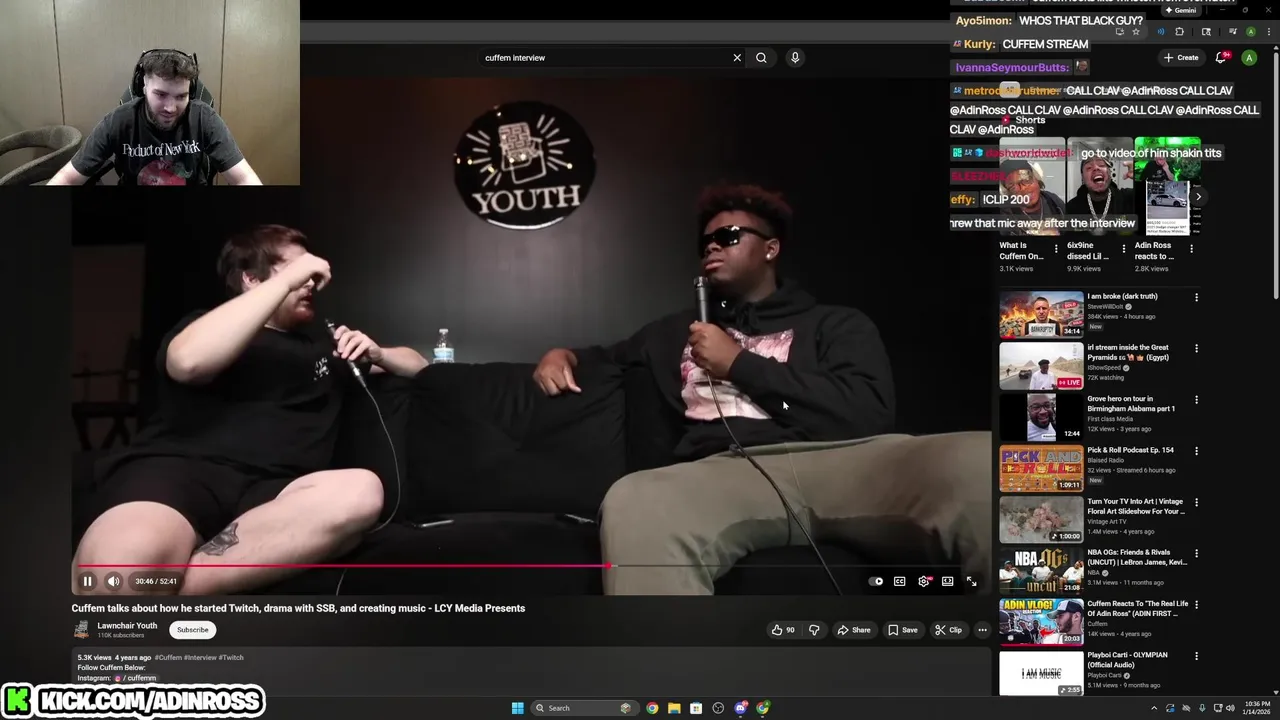Show hidden system tray icons
Screen dimensions: 1280x720
[x=1154, y=708]
